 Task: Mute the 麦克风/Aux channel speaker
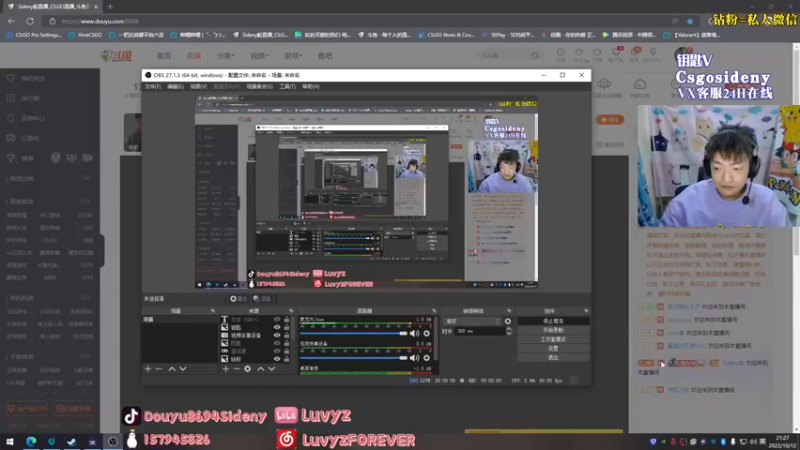tap(414, 333)
